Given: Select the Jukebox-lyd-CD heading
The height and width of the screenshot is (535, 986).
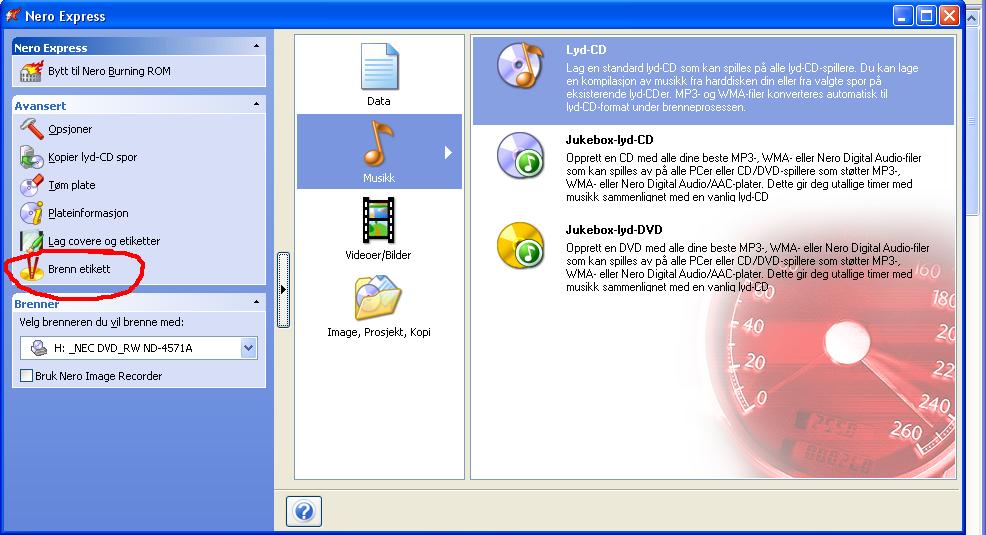Looking at the screenshot, I should (x=609, y=140).
